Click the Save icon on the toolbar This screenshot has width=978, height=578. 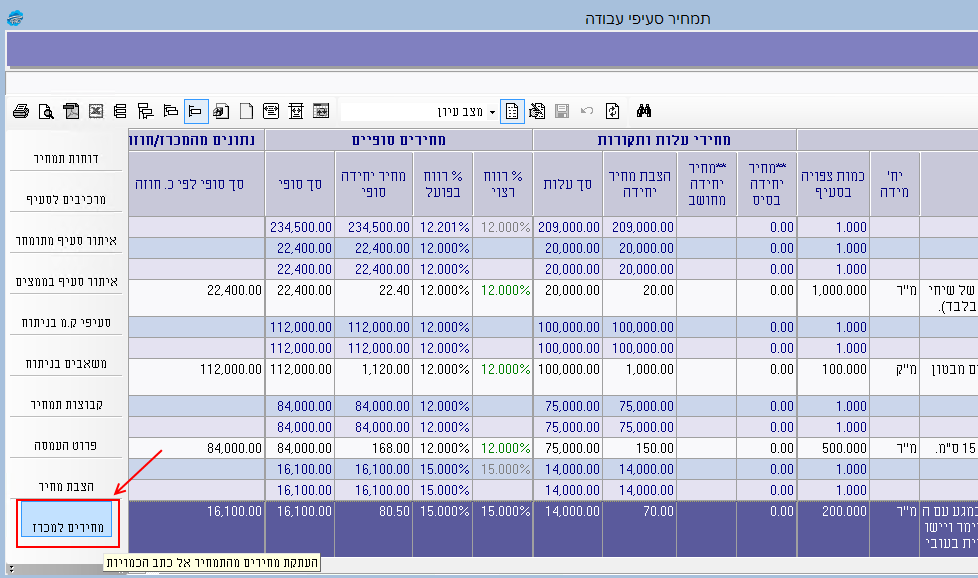tap(562, 111)
